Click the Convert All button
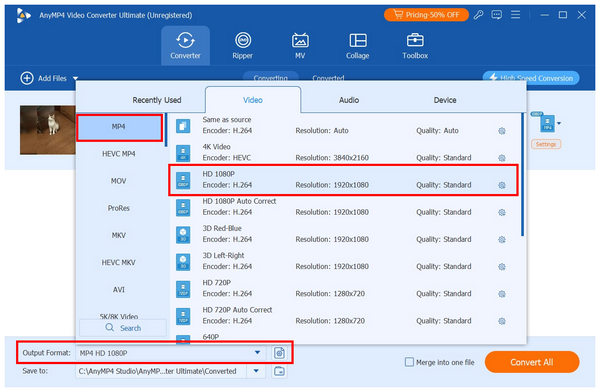Screen dimensions: 600x392 tap(532, 362)
